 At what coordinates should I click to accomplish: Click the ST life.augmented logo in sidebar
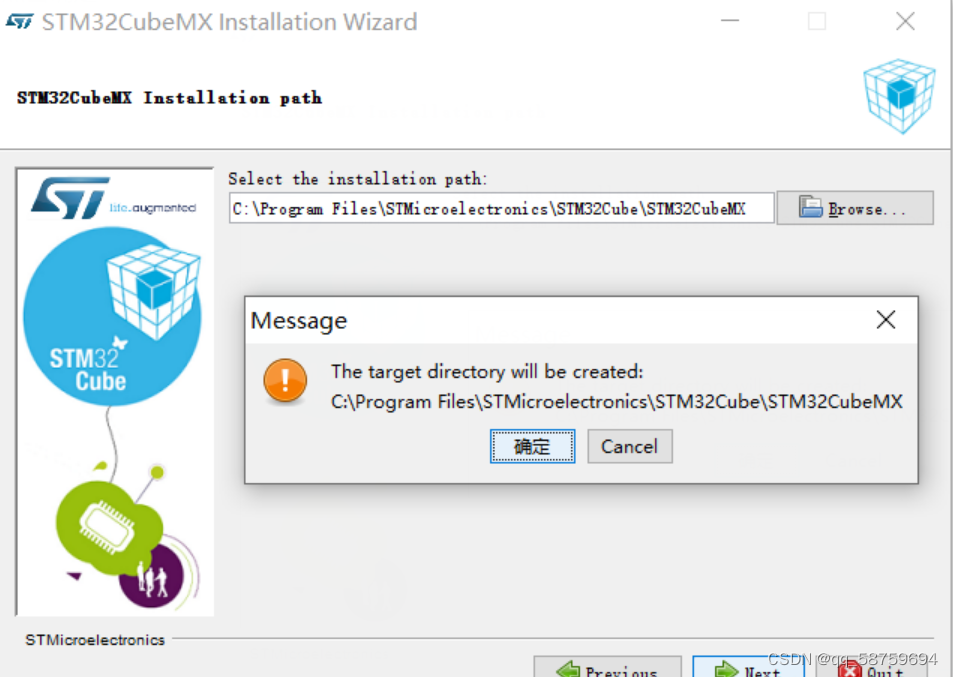click(x=114, y=198)
